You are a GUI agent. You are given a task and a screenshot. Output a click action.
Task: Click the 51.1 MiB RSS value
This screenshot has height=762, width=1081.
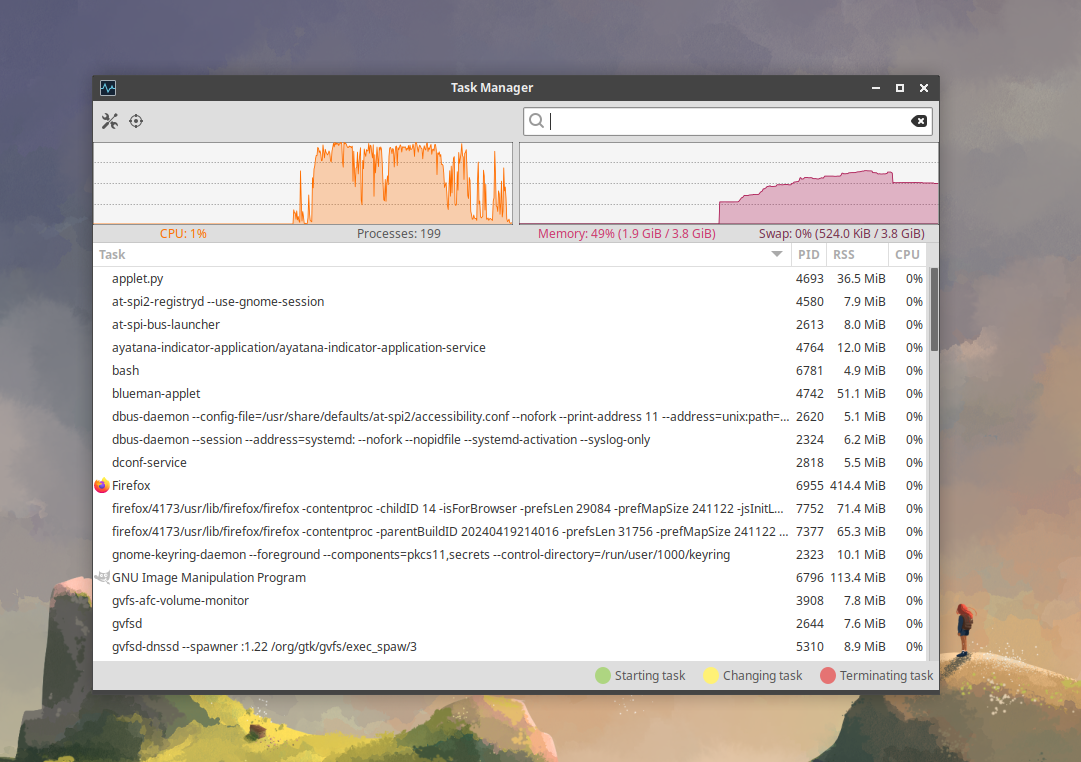pyautogui.click(x=861, y=393)
